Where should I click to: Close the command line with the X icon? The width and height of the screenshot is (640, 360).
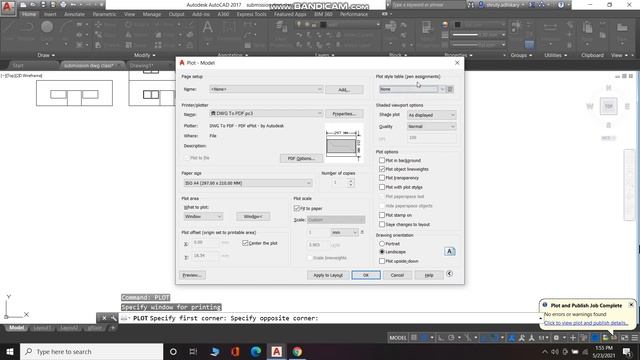[x=104, y=318]
